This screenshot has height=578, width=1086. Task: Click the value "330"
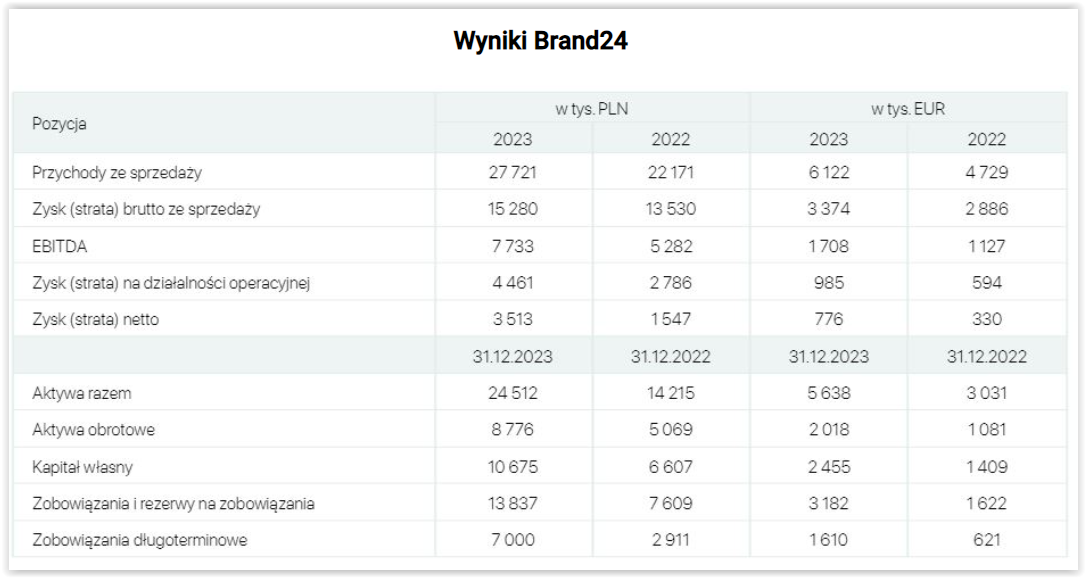click(986, 319)
